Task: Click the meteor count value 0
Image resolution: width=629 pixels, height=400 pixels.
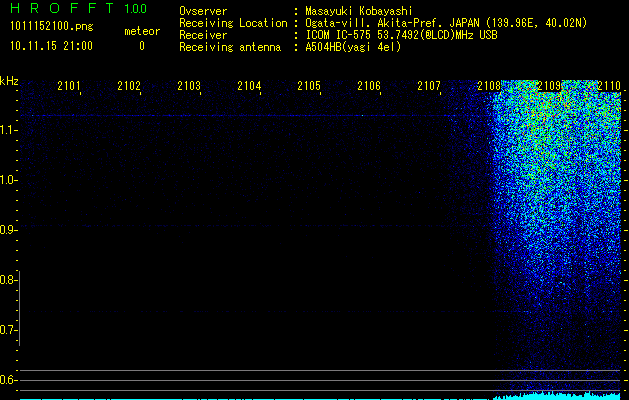Action: tap(142, 46)
